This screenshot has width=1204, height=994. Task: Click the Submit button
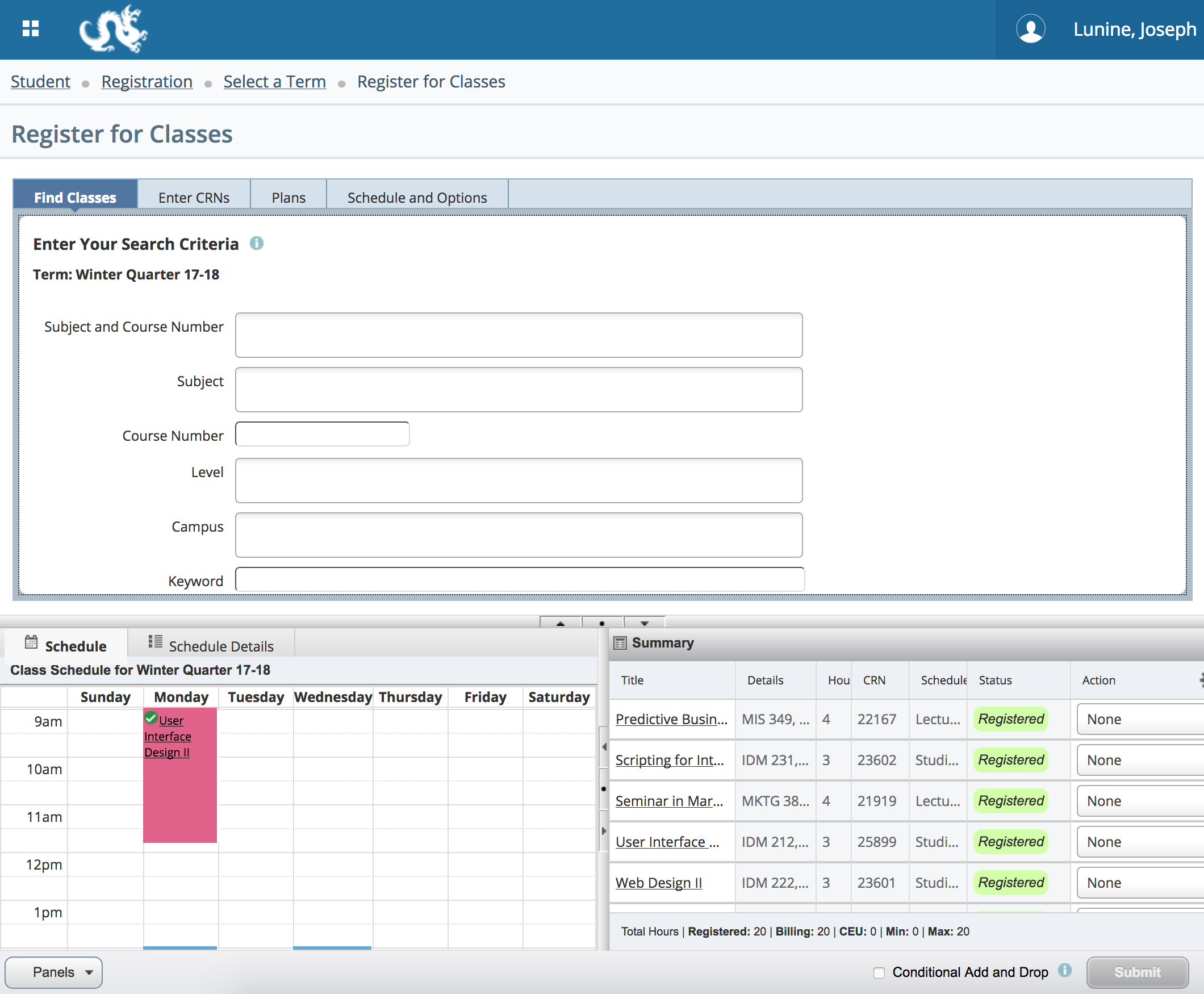click(1136, 972)
